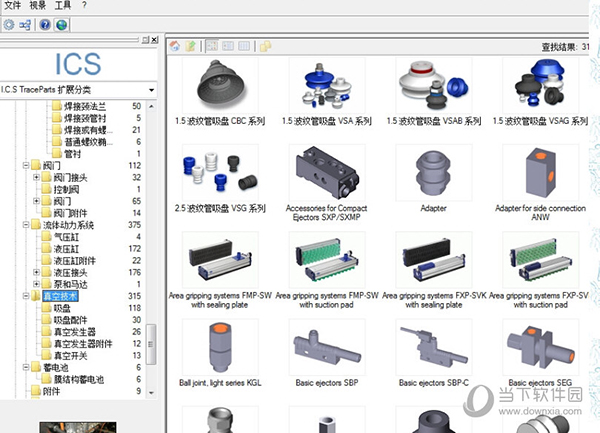
Task: Open Adapter for side connection ANW thumbnail
Action: [540, 173]
